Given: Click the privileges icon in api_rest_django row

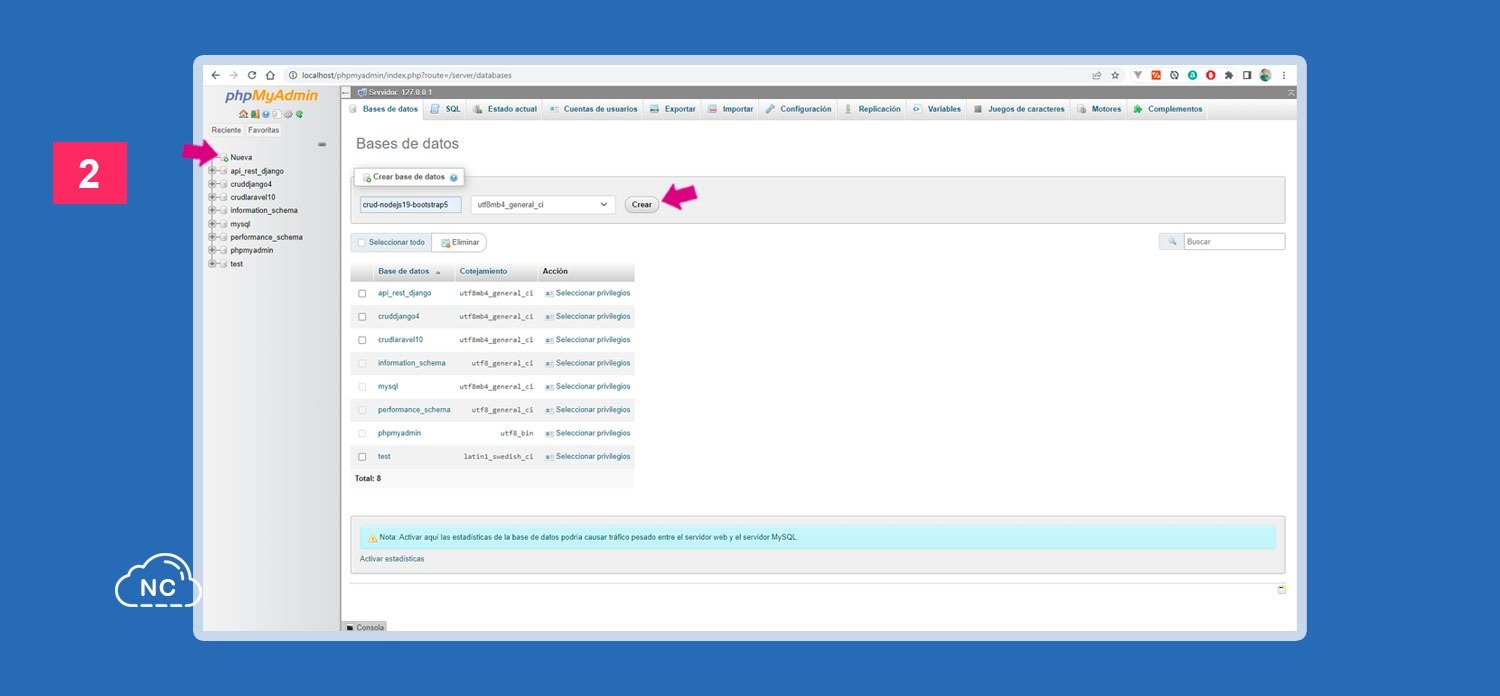Looking at the screenshot, I should coord(549,294).
